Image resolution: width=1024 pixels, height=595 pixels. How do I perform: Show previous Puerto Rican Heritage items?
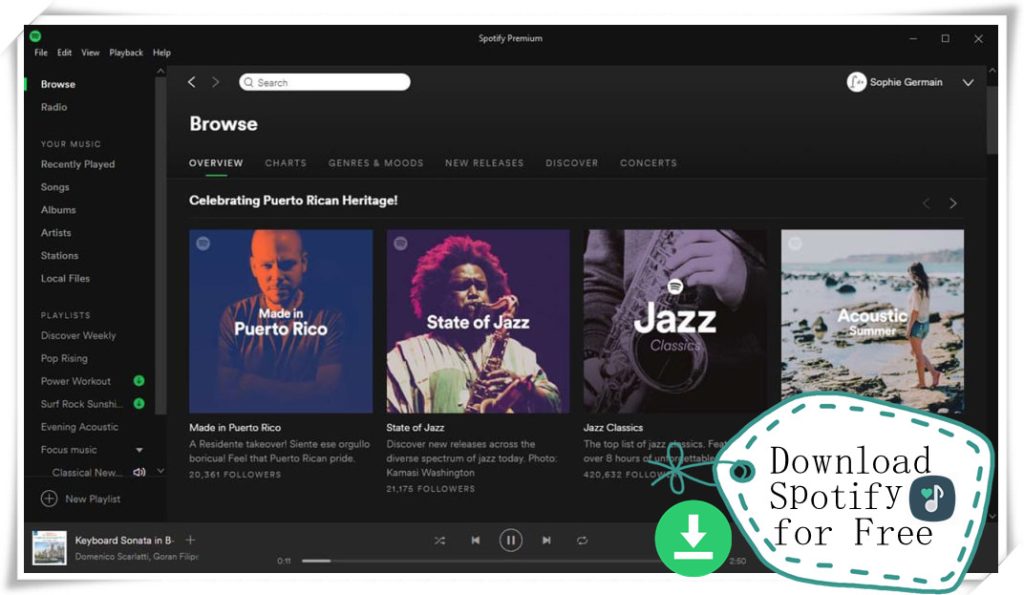[x=926, y=203]
